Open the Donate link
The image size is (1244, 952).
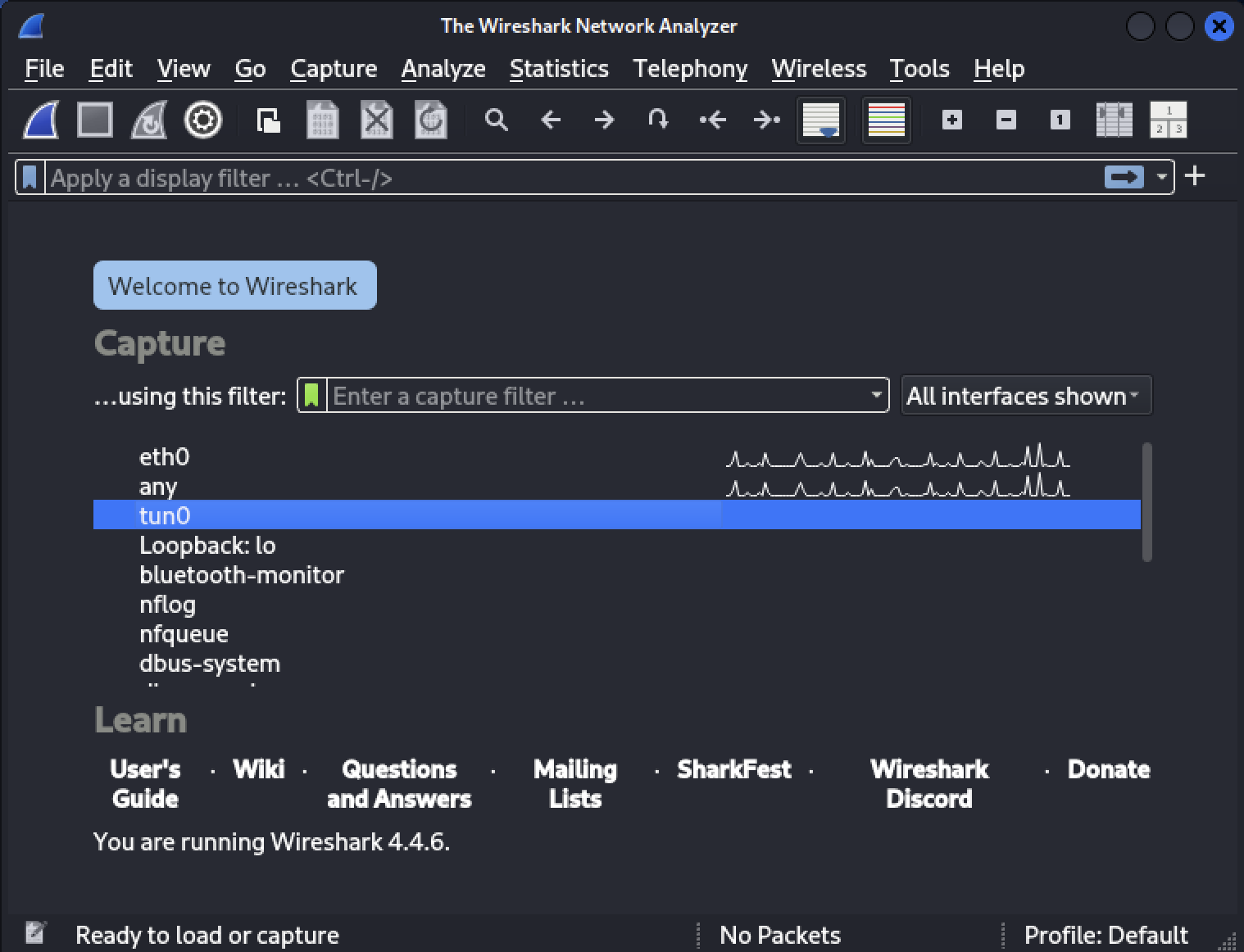[x=1109, y=768]
